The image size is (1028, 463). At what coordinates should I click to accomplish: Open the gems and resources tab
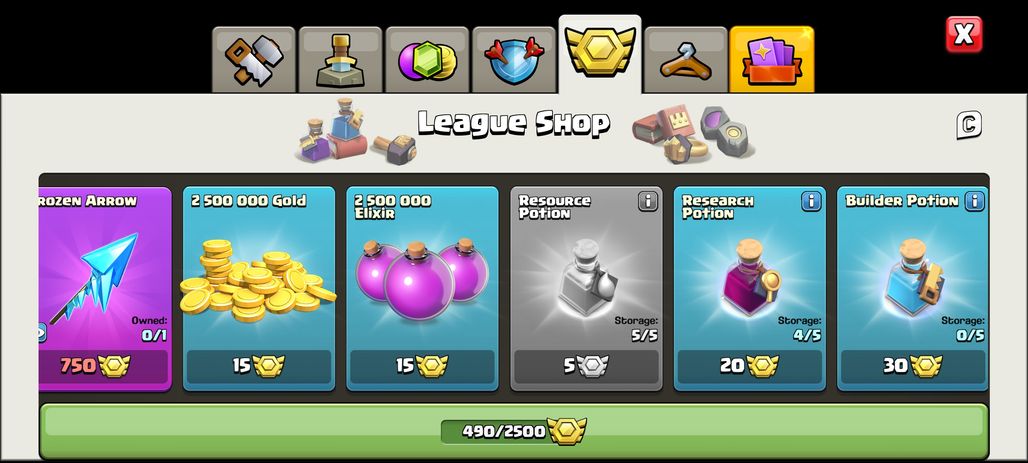[x=427, y=60]
